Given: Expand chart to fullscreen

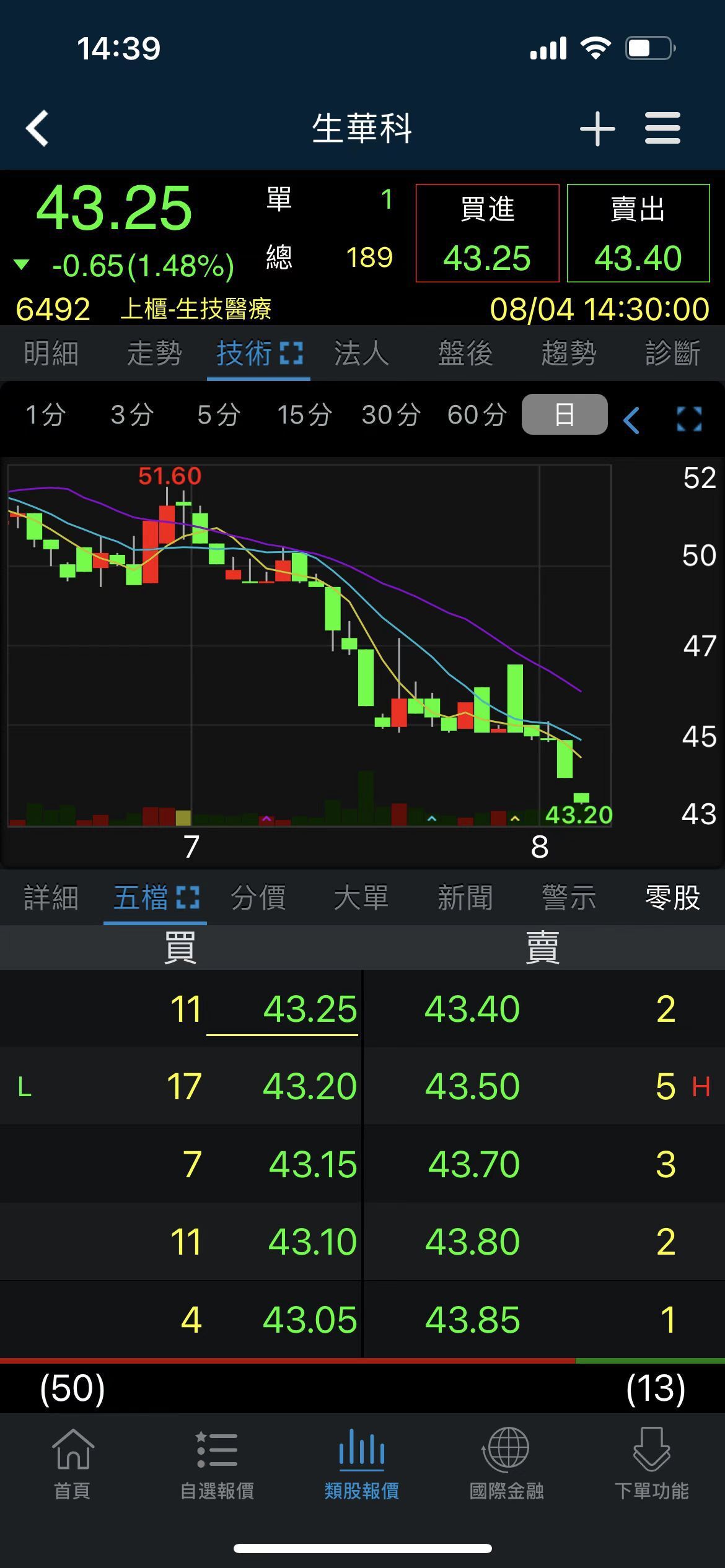Looking at the screenshot, I should point(689,419).
